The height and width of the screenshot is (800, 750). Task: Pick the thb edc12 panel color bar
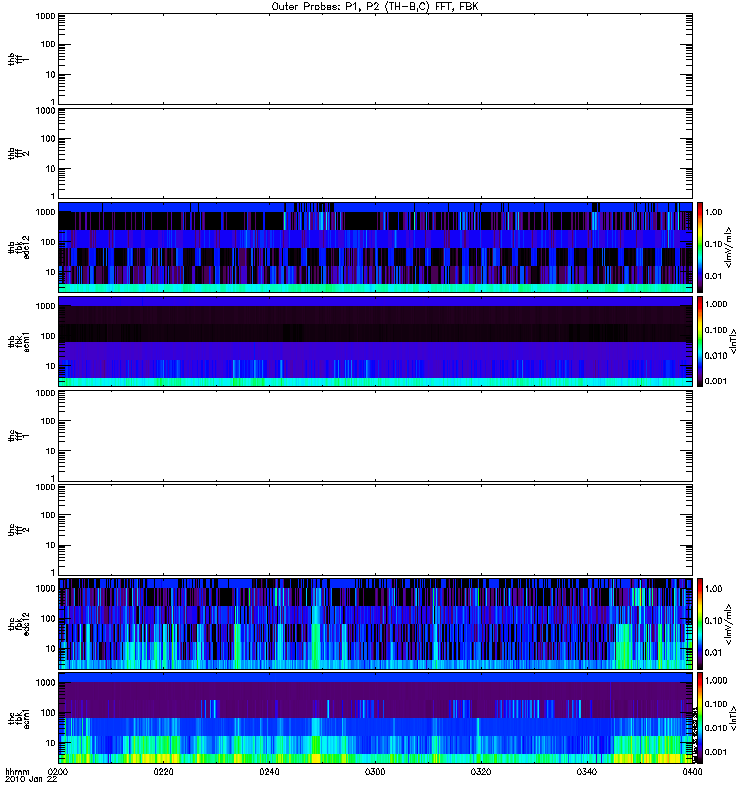[x=700, y=247]
